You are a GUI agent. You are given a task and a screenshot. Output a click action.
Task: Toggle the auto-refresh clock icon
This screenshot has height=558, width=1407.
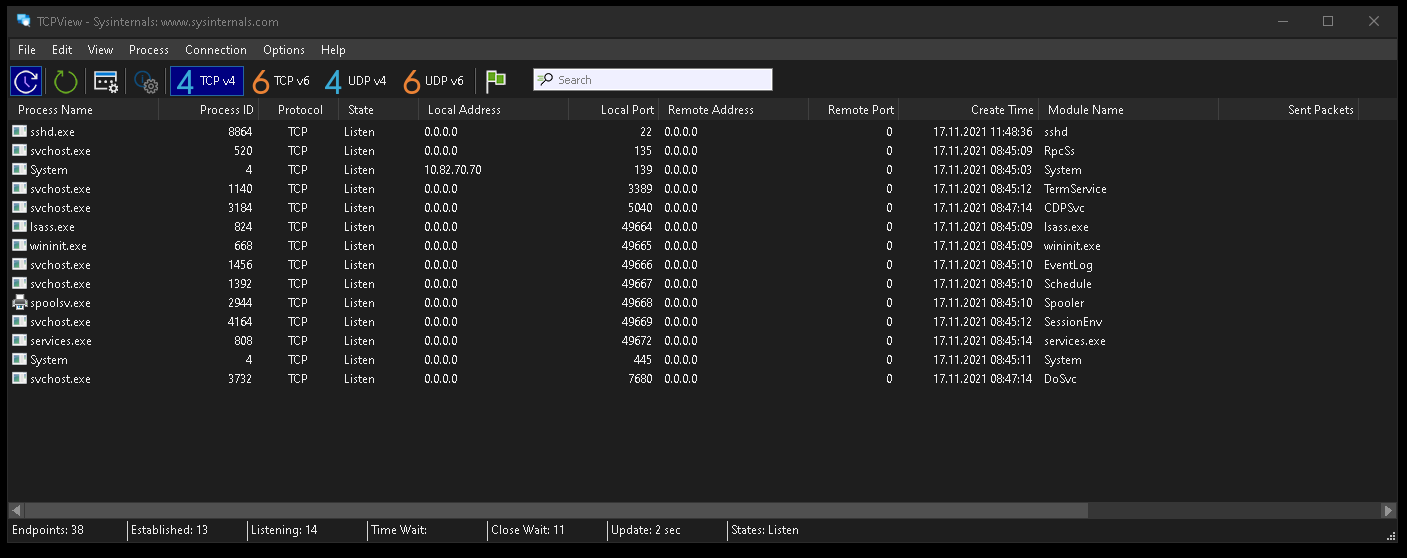[26, 81]
